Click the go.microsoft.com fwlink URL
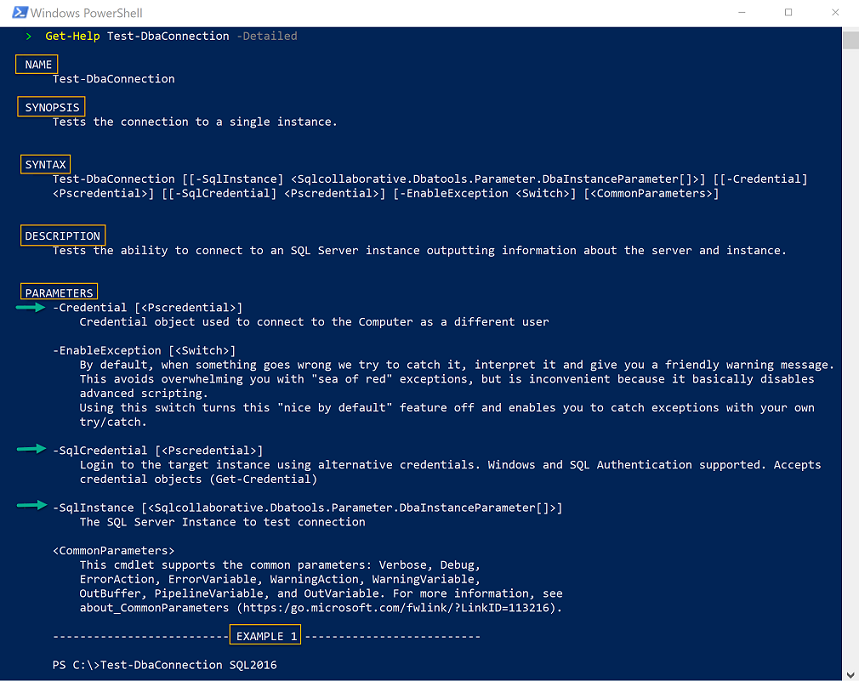This screenshot has height=681, width=859. tap(396, 608)
